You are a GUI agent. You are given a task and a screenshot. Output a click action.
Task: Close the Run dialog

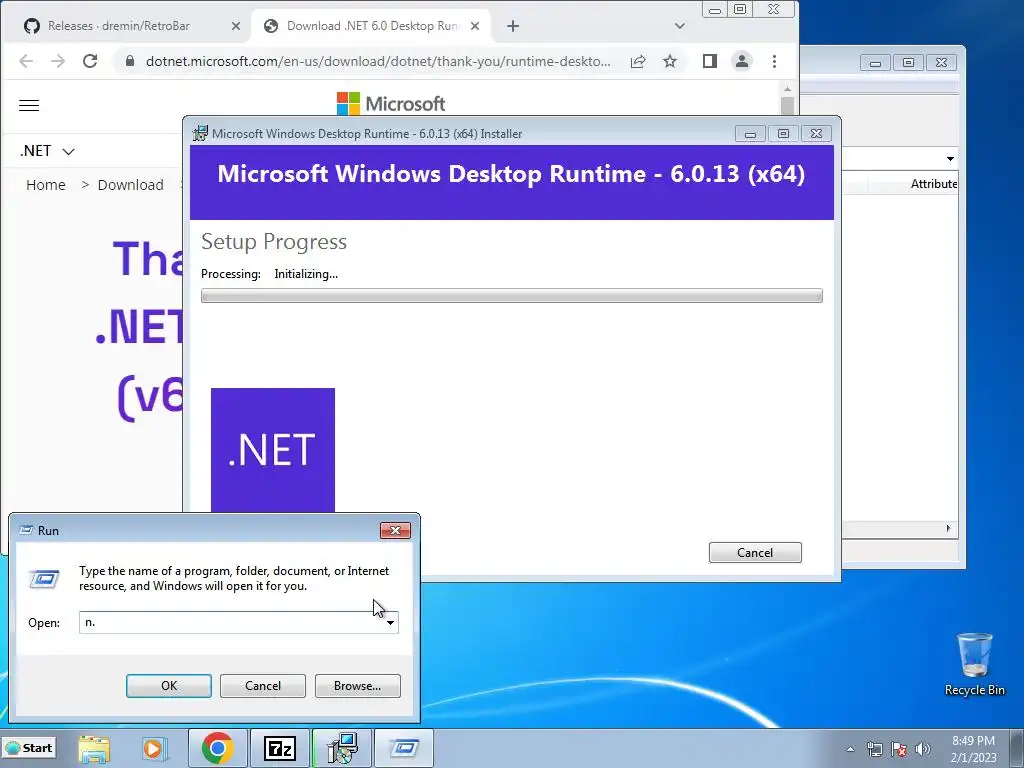(395, 530)
